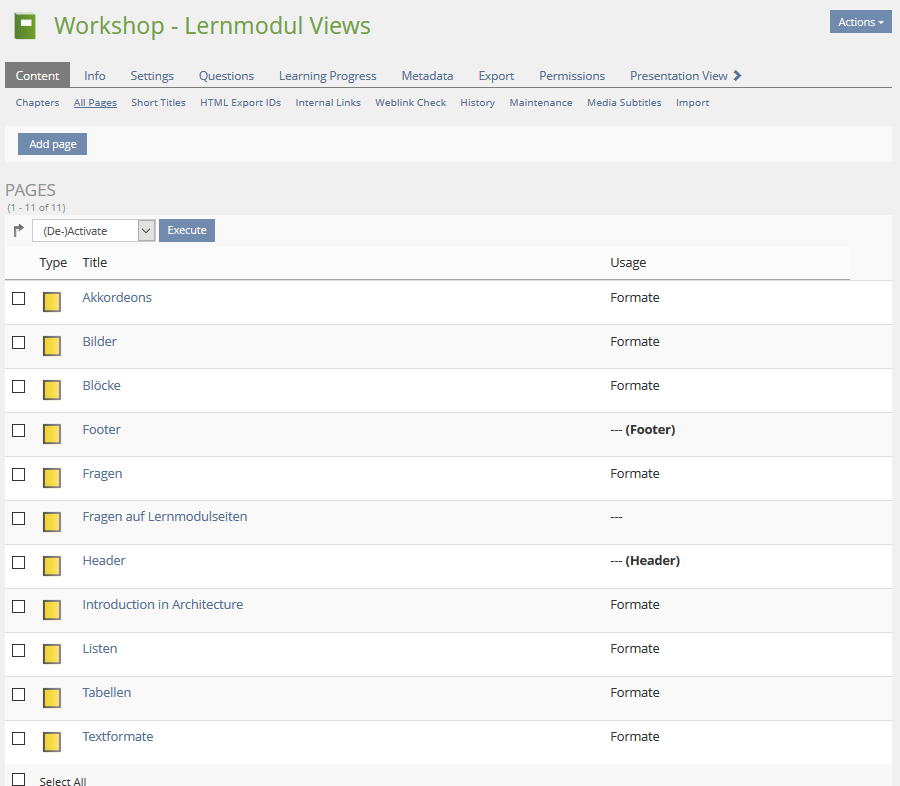
Task: Tick the Fragen page checkbox
Action: click(x=18, y=474)
